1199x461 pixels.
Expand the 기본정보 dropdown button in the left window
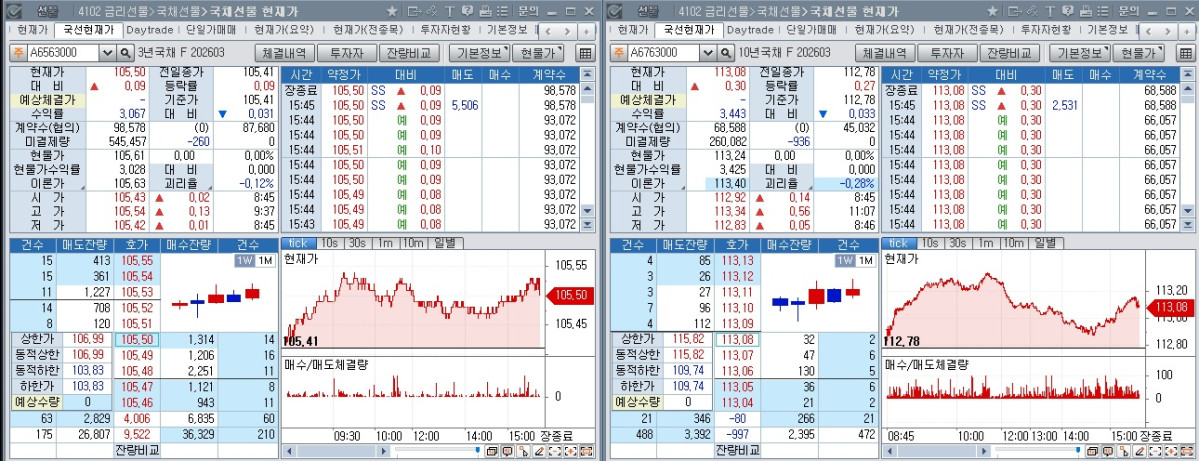pos(479,53)
